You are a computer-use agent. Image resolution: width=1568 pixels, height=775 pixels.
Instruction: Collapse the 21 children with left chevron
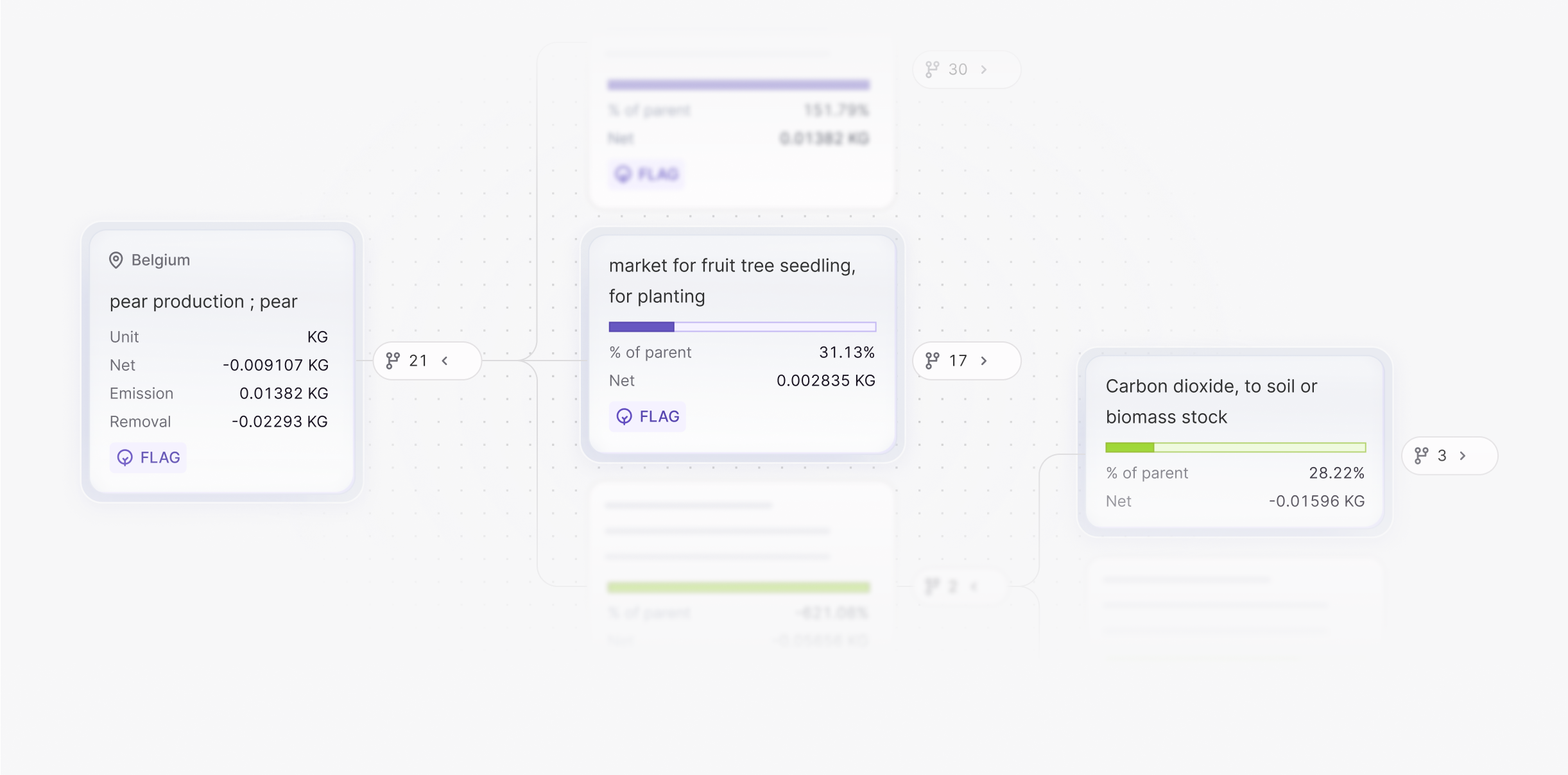[445, 361]
